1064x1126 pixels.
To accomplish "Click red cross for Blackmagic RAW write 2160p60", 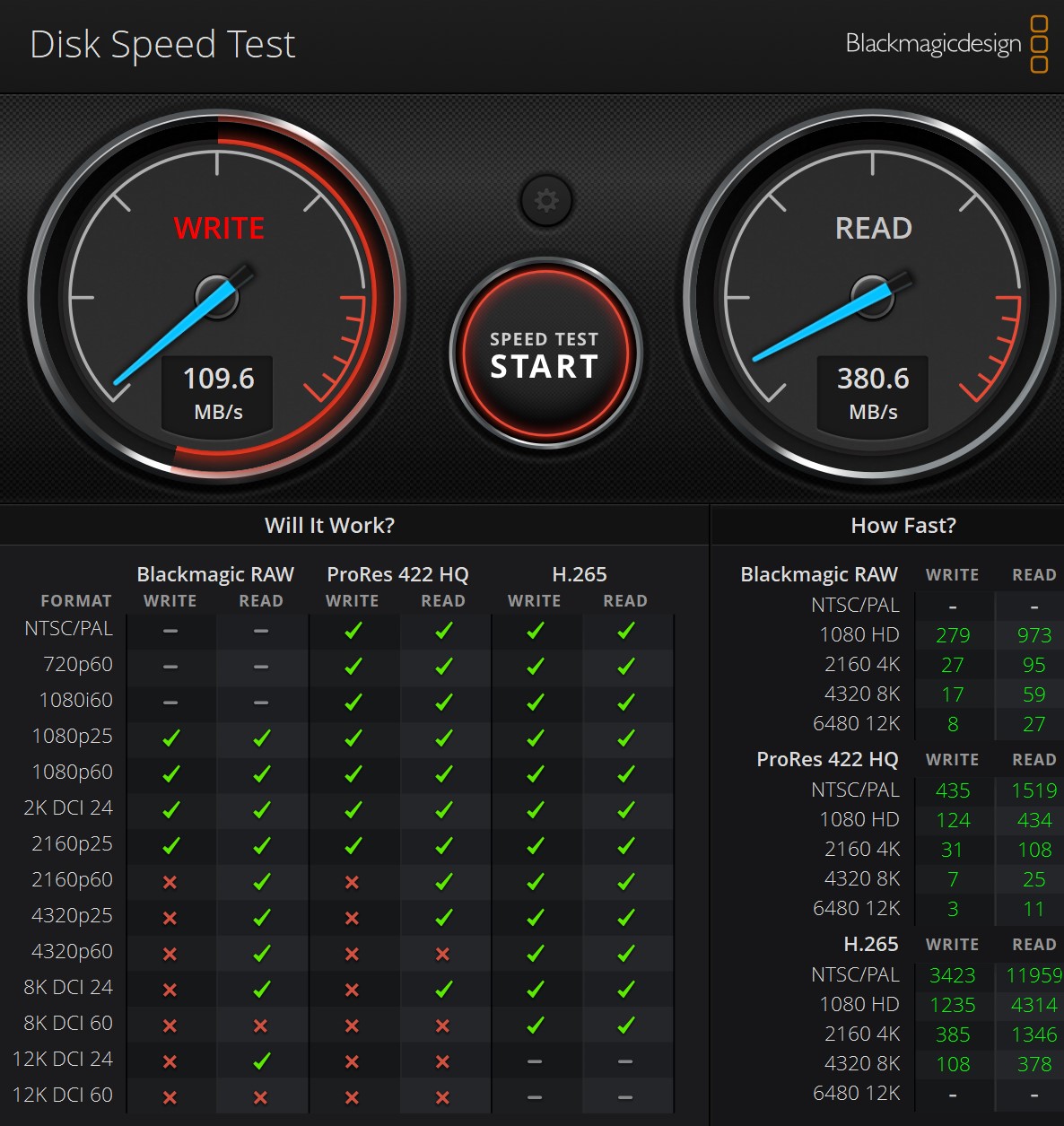I will click(x=170, y=882).
